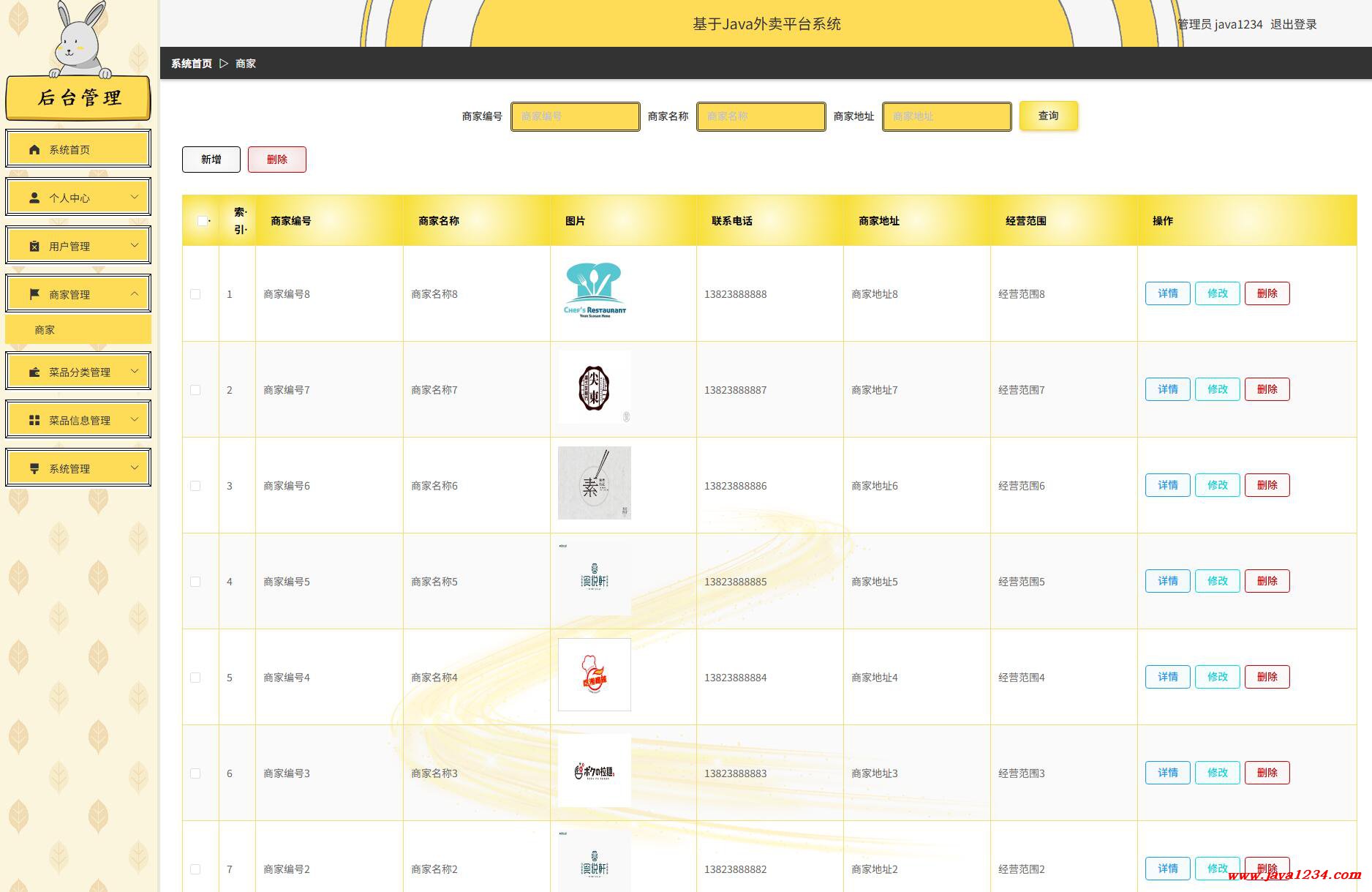The width and height of the screenshot is (1372, 892).
Task: Collapse the 商家管理 menu chevron
Action: tap(135, 293)
